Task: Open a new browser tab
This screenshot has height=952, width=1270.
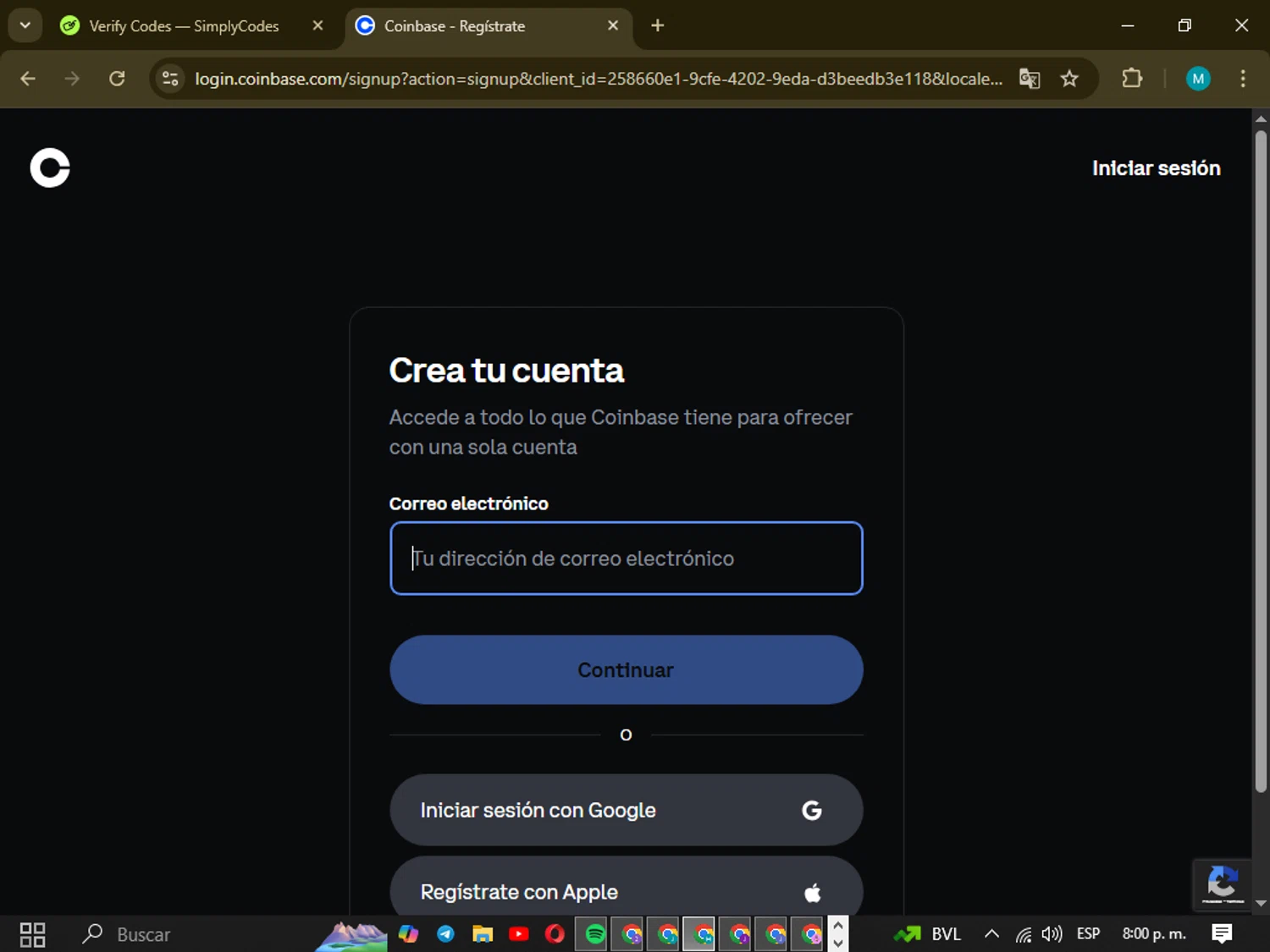Action: [657, 26]
